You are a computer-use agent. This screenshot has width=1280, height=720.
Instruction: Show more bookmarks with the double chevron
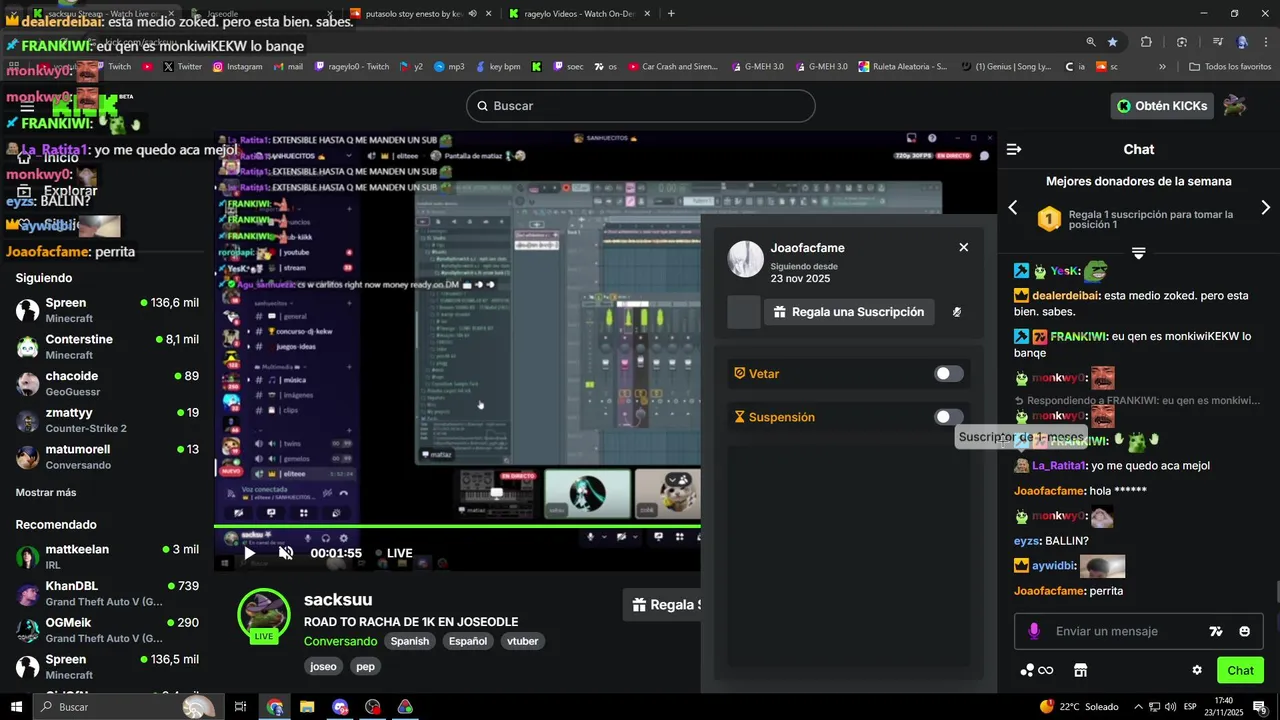point(1162,67)
